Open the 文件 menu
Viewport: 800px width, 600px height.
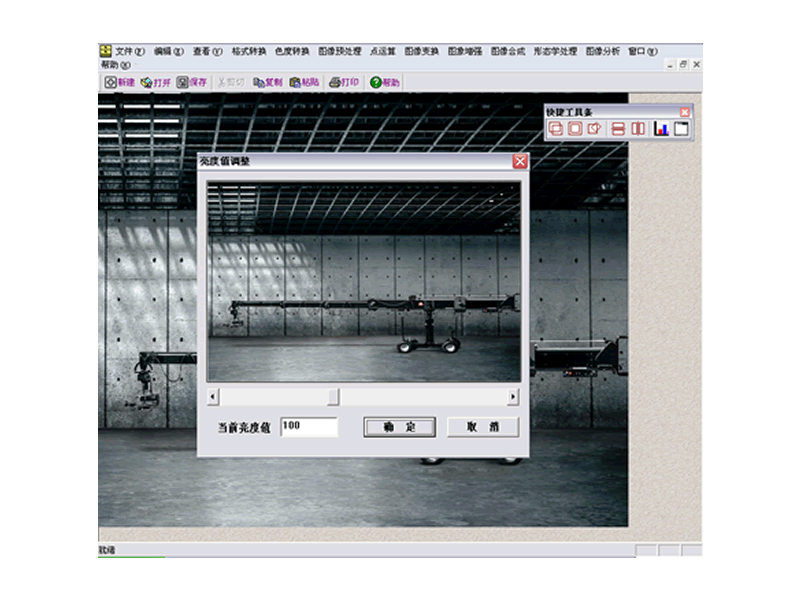point(129,51)
